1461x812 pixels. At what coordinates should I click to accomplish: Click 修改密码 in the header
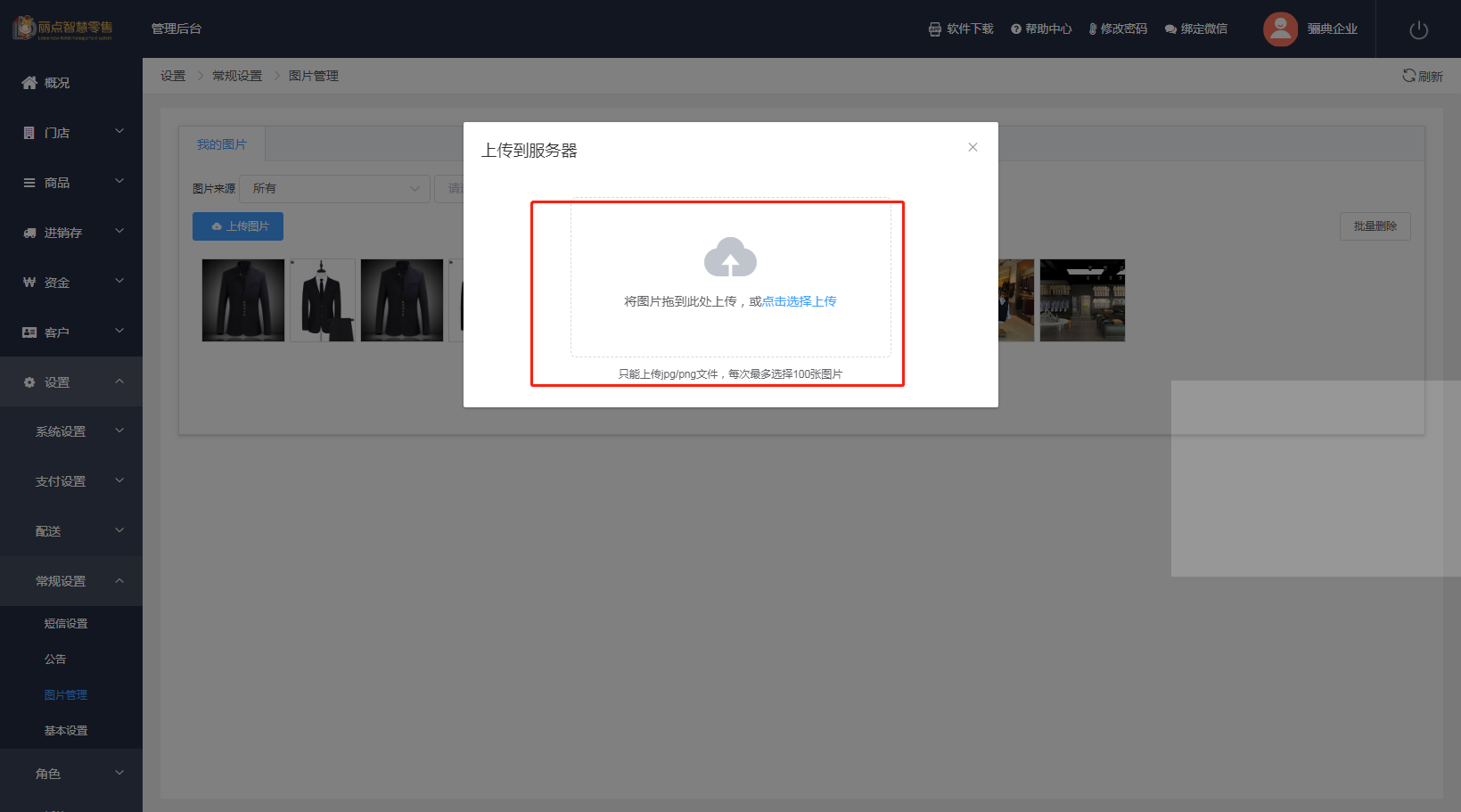(1118, 29)
